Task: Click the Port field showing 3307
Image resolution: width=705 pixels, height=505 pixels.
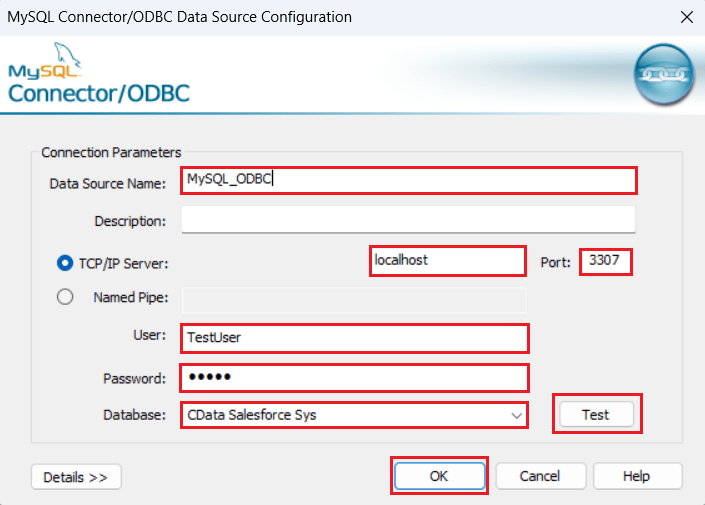Action: tap(605, 260)
